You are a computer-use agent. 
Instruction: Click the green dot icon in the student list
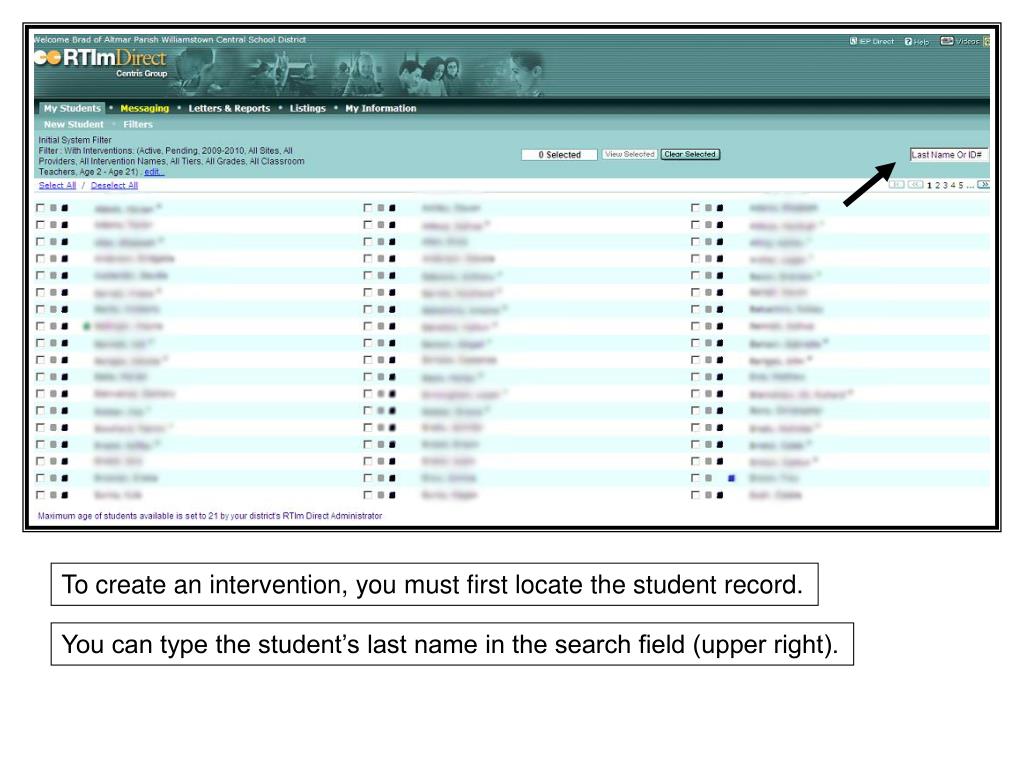point(87,326)
